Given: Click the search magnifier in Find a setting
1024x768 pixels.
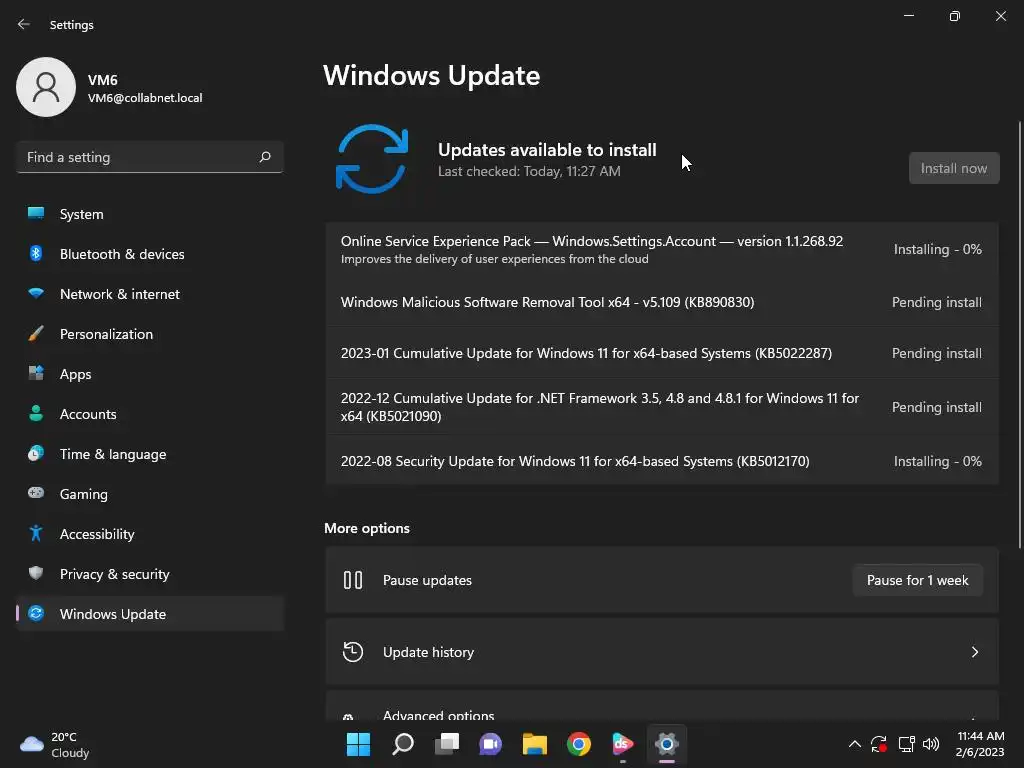Looking at the screenshot, I should [265, 157].
